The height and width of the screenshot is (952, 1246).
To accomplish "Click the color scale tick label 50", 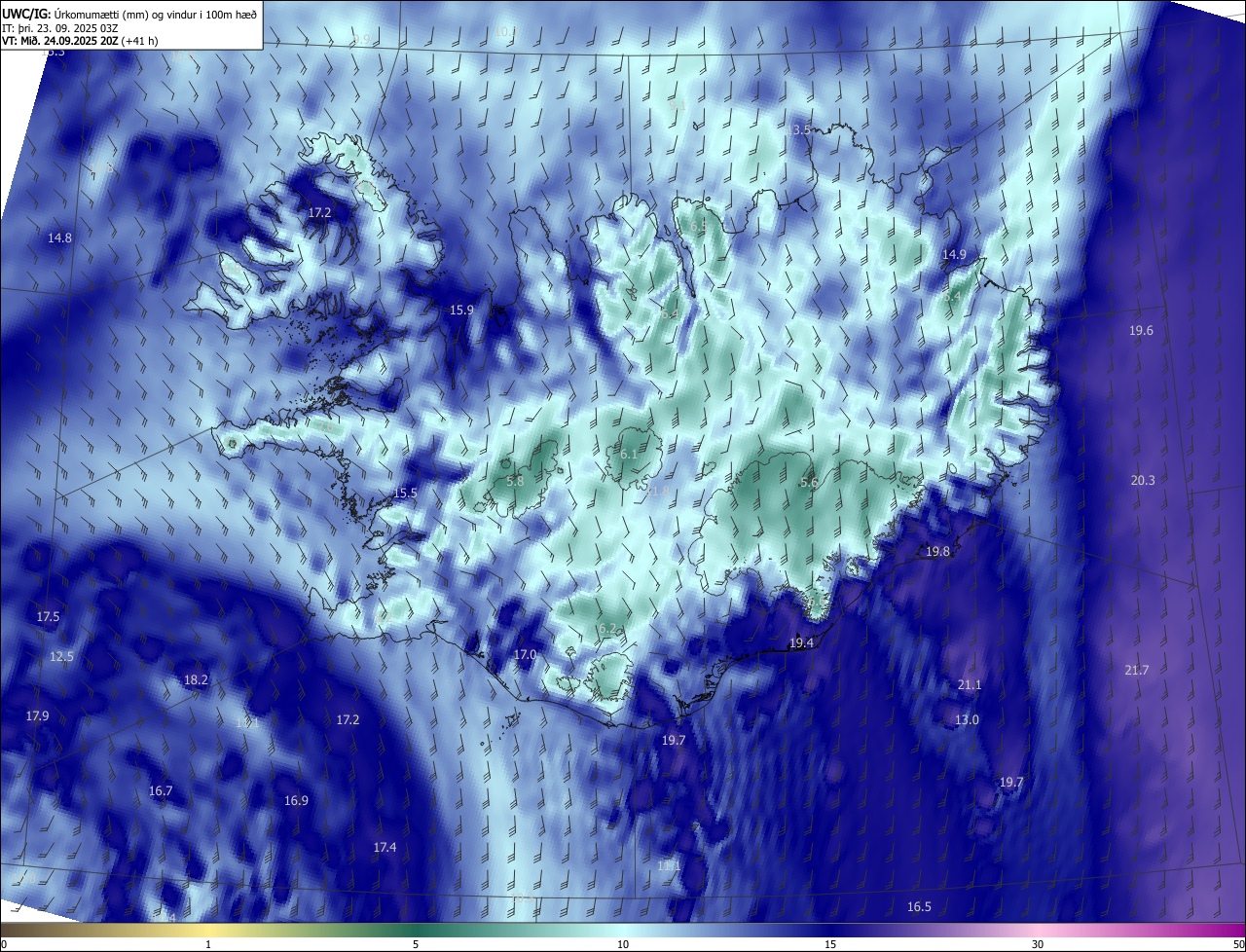I will (x=1238, y=944).
